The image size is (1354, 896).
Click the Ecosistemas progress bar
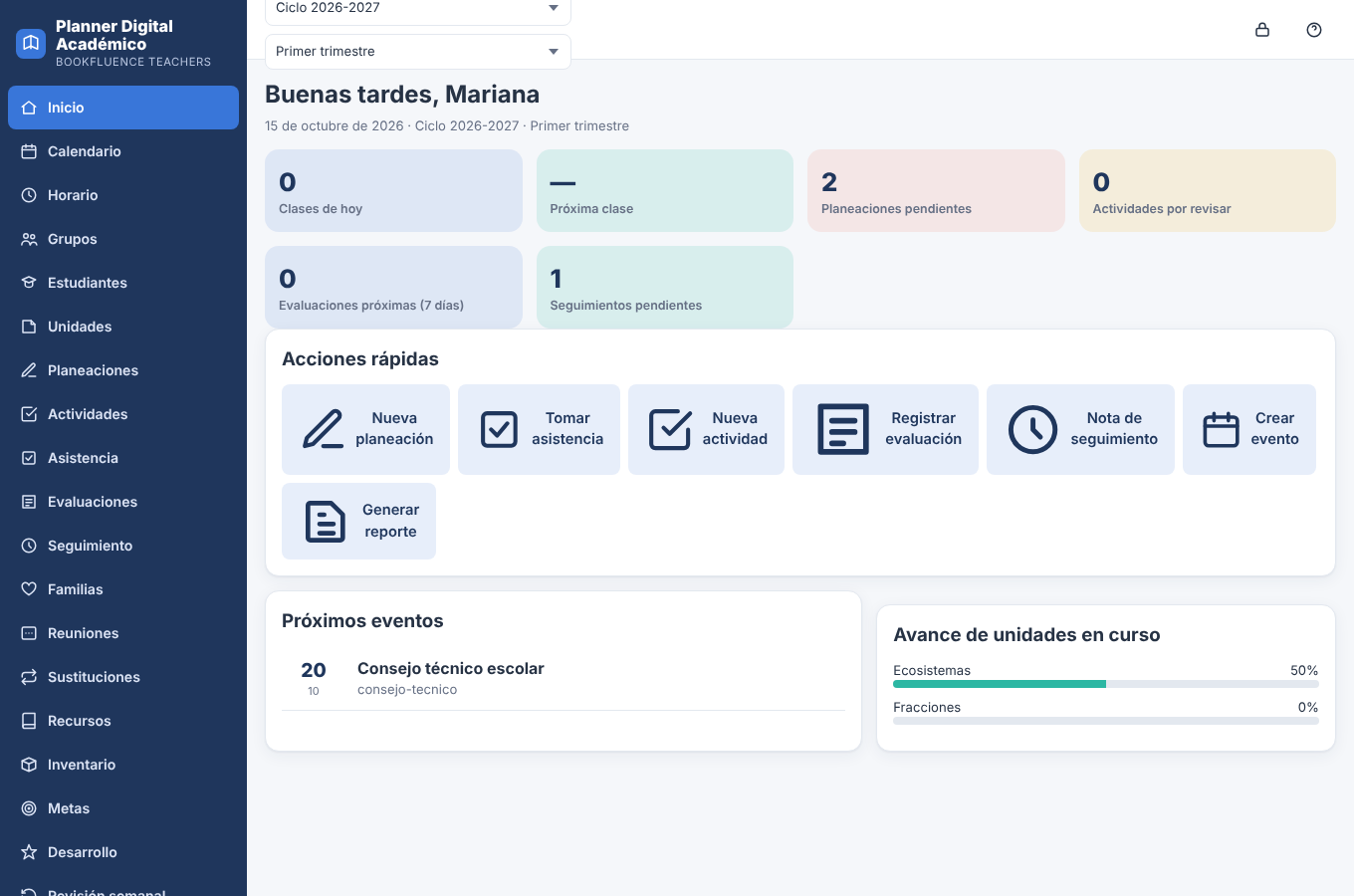[x=1106, y=684]
